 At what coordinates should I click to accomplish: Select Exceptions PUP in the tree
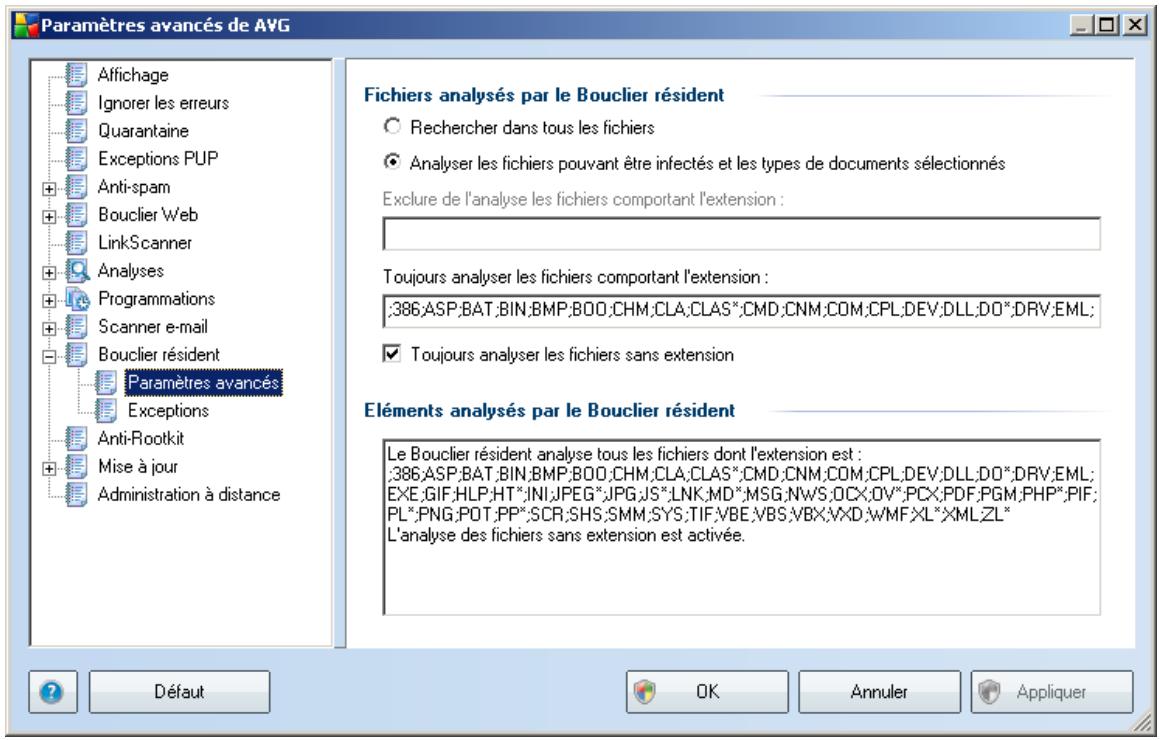tap(158, 159)
